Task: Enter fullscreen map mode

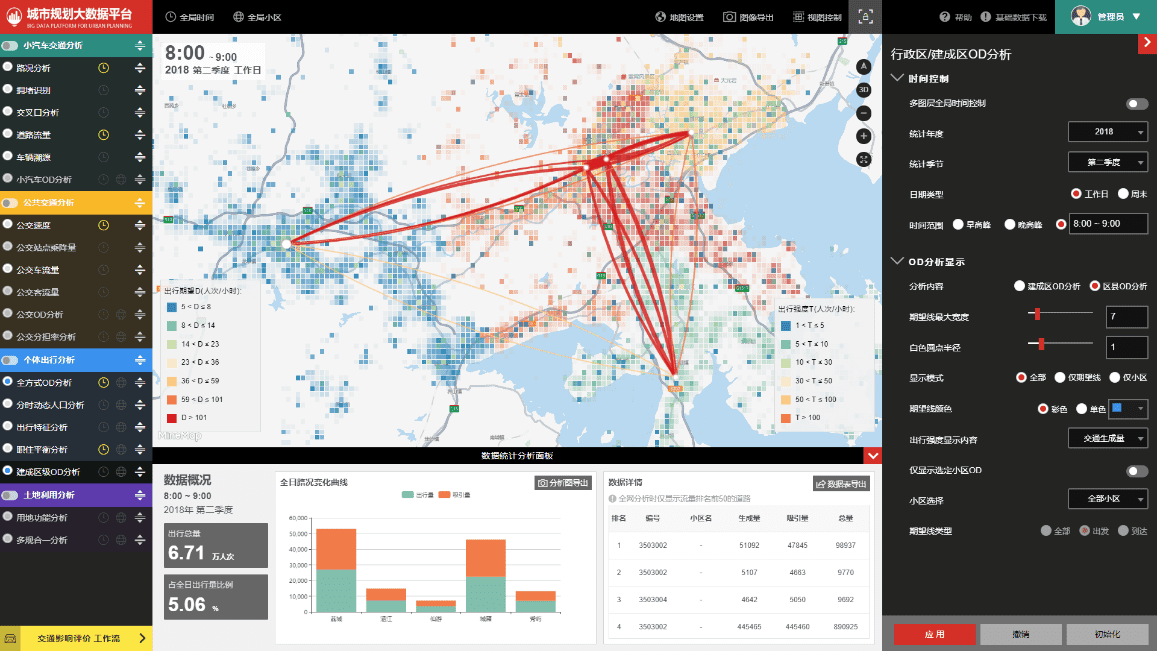Action: click(x=864, y=159)
